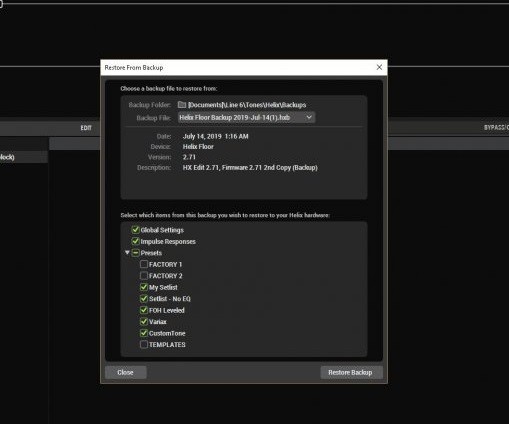The image size is (509, 424).
Task: Click the Close button
Action: point(126,372)
